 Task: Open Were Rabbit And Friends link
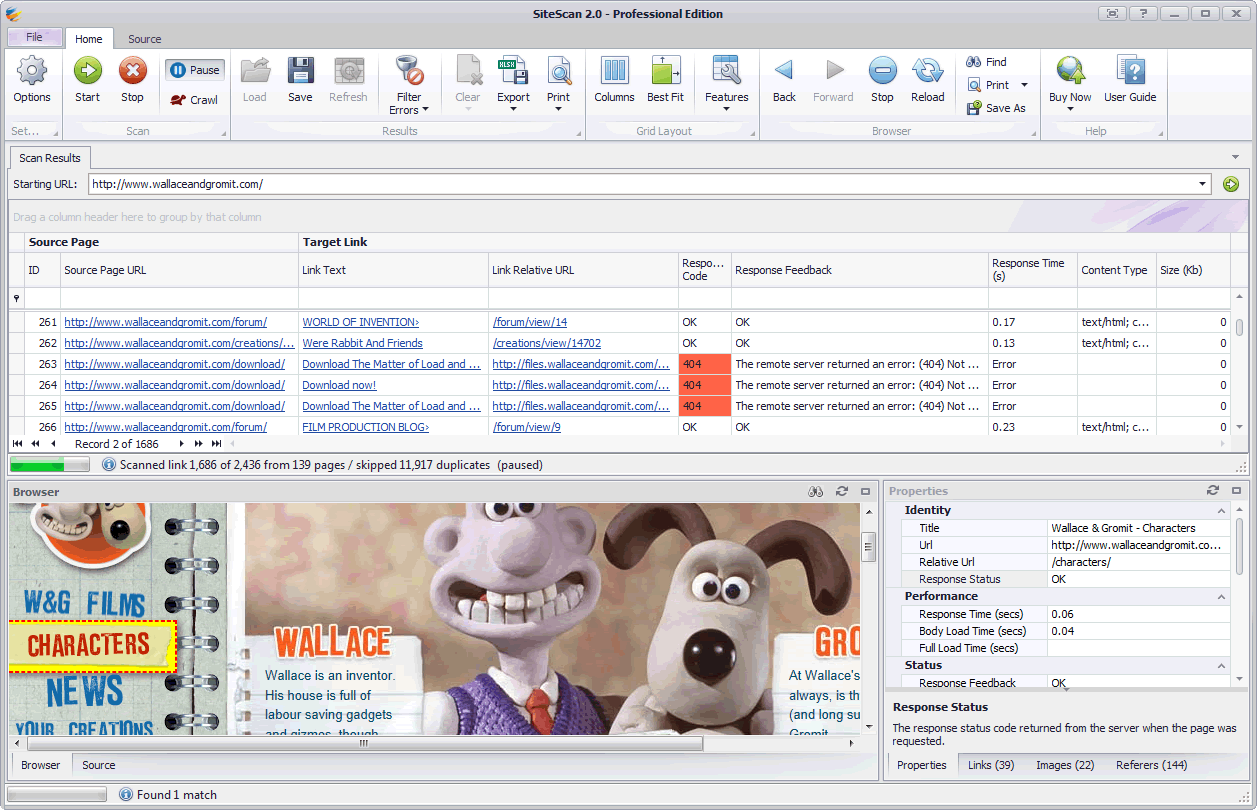click(362, 343)
